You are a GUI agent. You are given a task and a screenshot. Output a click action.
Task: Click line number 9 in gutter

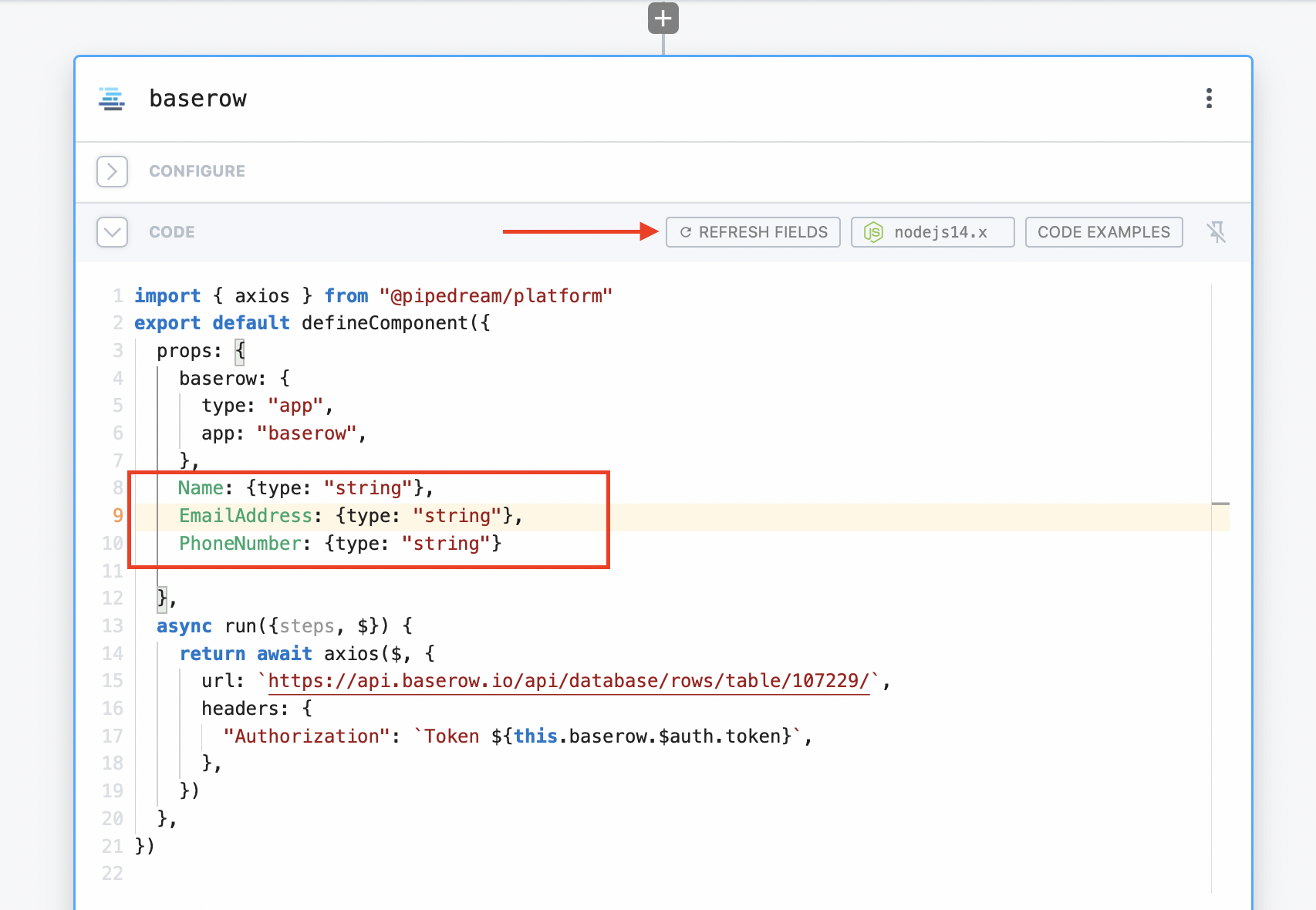(x=117, y=516)
